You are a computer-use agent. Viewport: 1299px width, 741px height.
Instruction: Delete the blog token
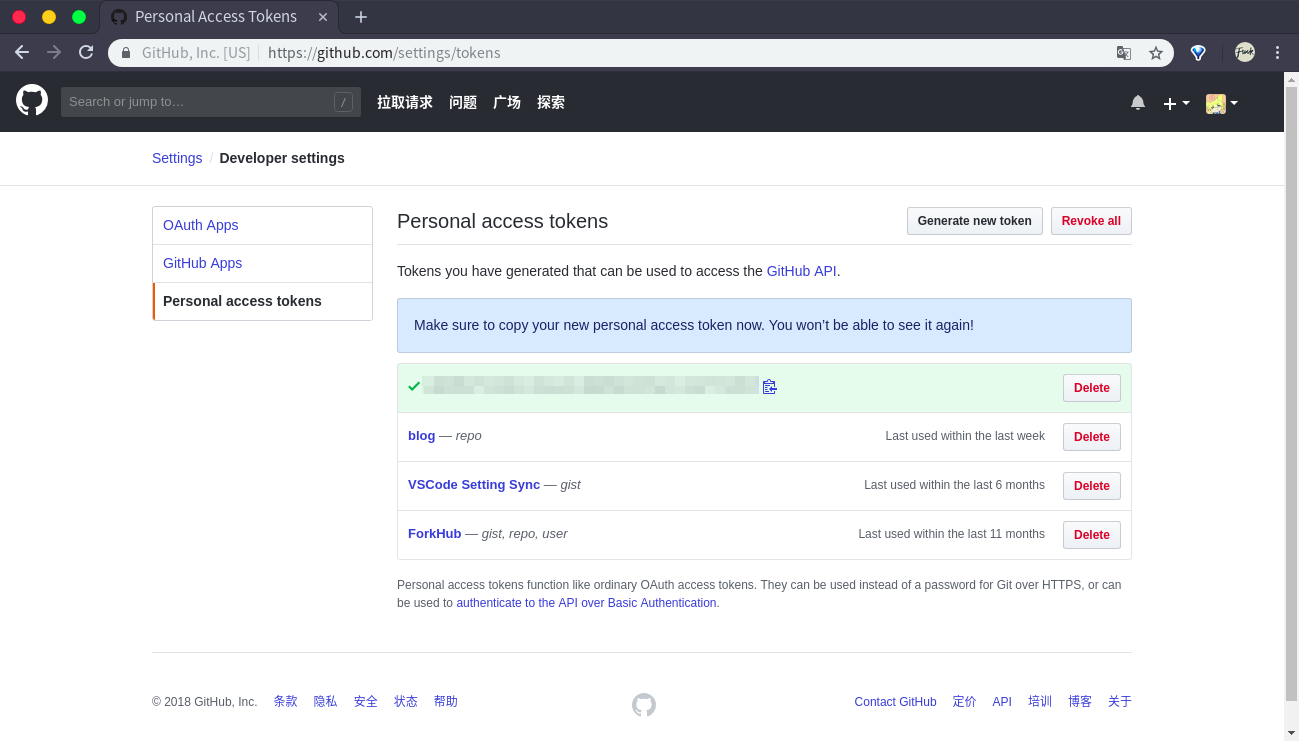point(1092,437)
